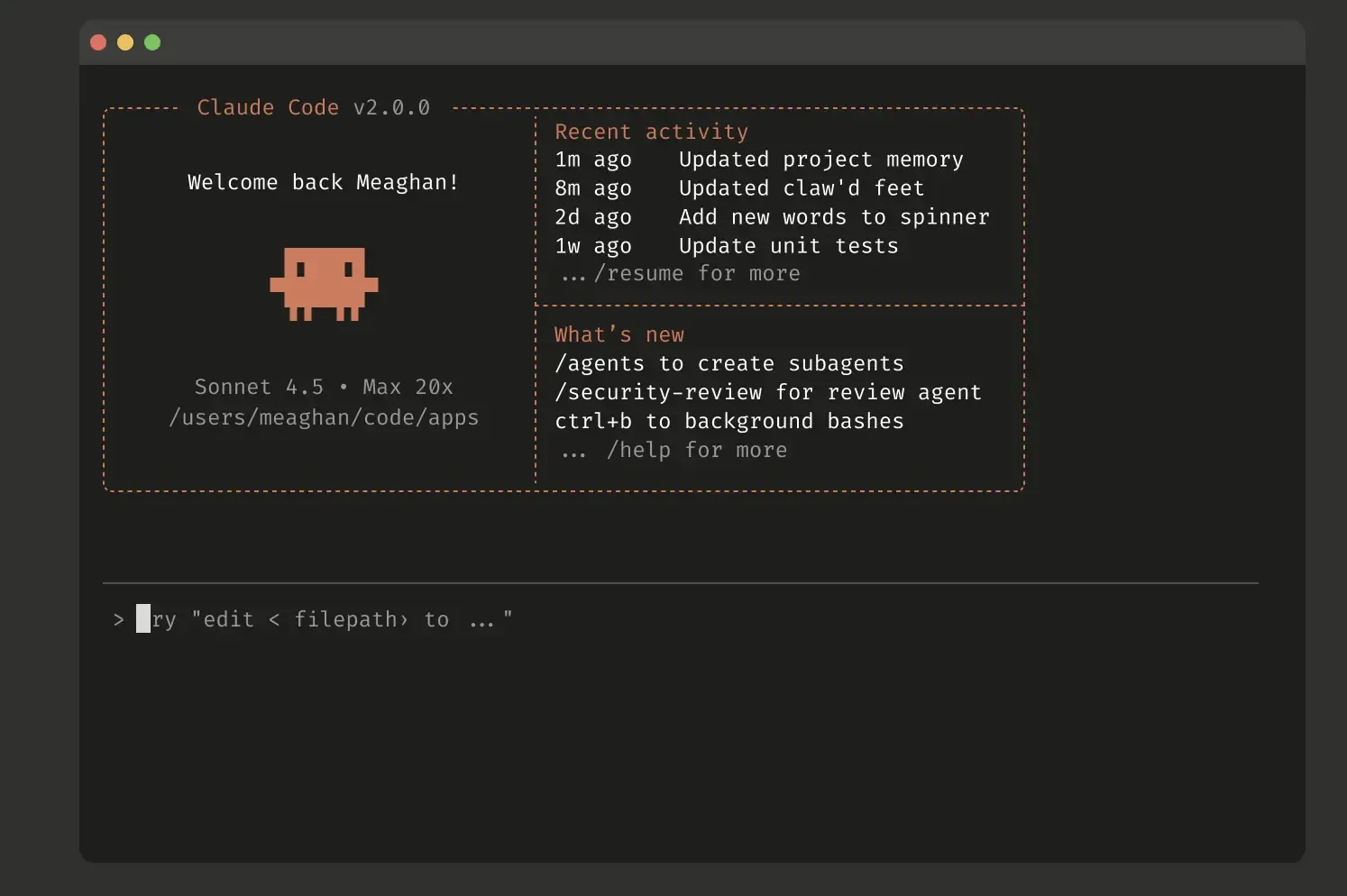Click the green maximize window button

(152, 42)
